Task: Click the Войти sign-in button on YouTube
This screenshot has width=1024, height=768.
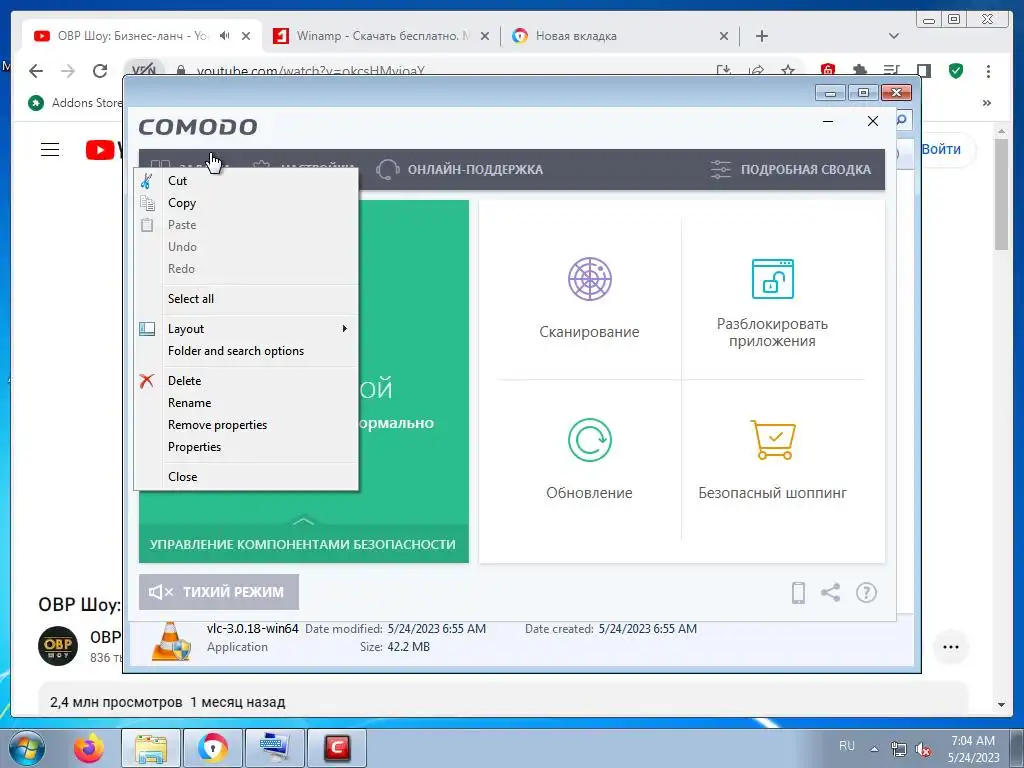Action: tap(940, 149)
